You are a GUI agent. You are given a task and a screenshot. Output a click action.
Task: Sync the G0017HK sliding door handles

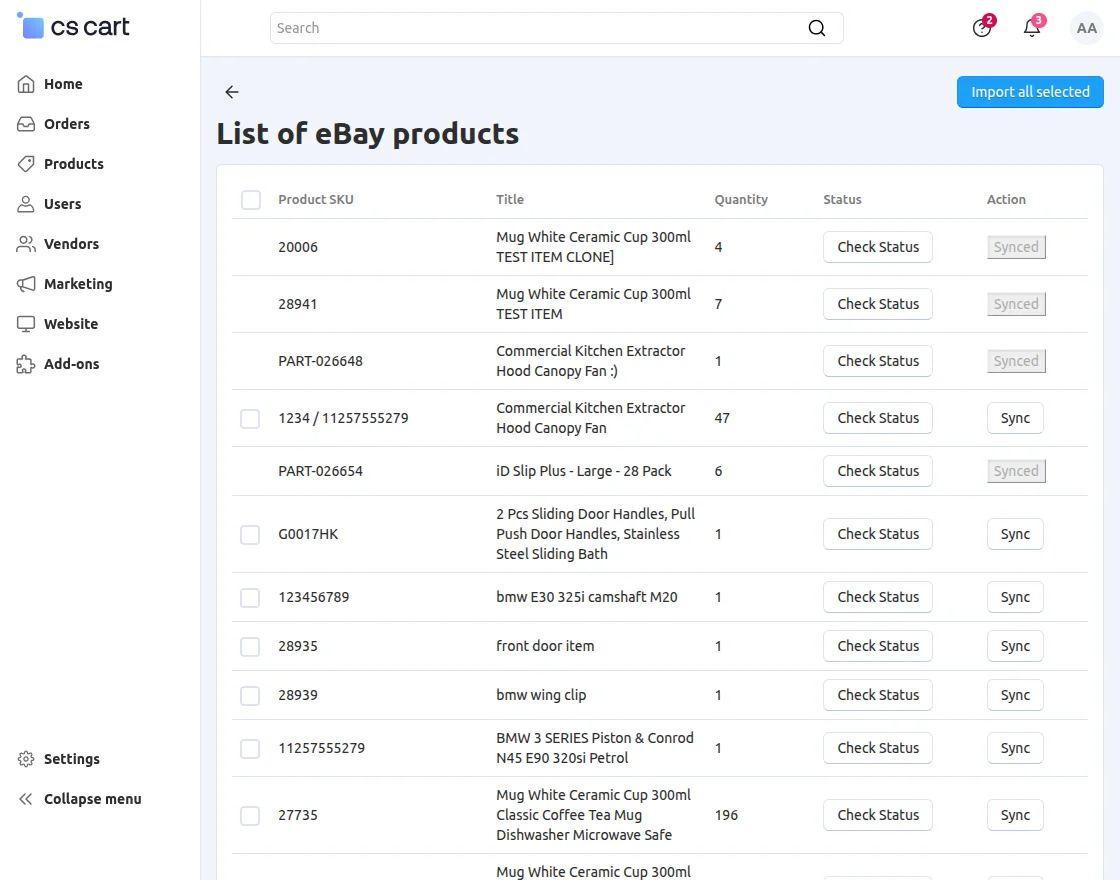click(1015, 534)
